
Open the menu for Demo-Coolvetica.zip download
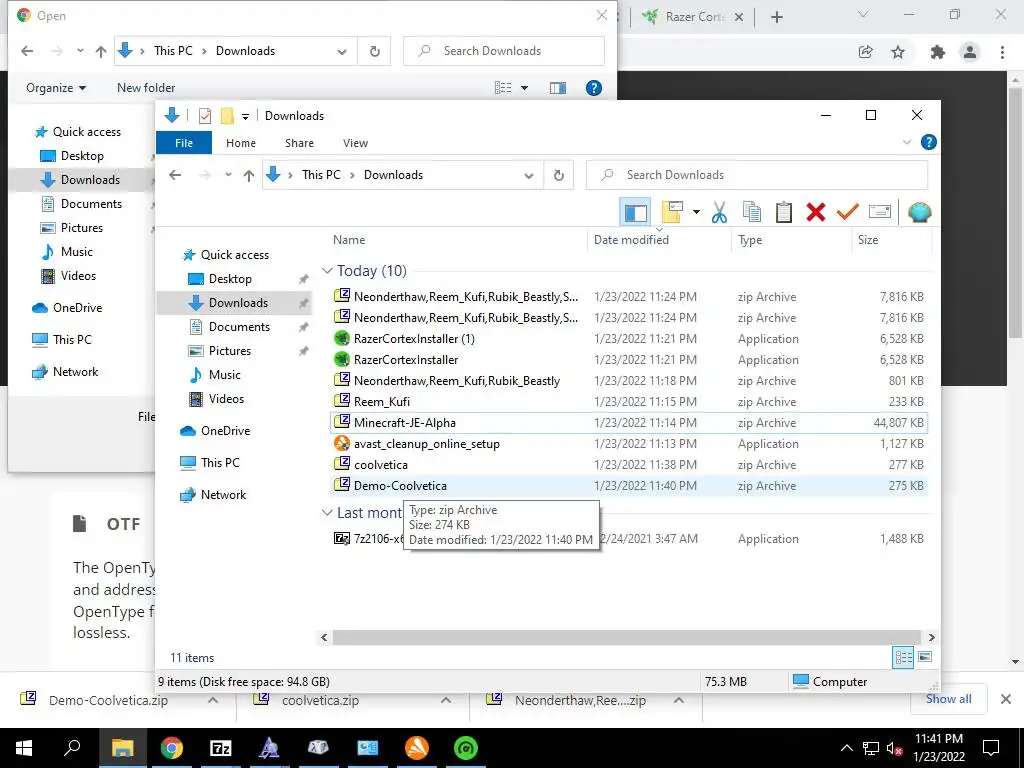[x=213, y=700]
